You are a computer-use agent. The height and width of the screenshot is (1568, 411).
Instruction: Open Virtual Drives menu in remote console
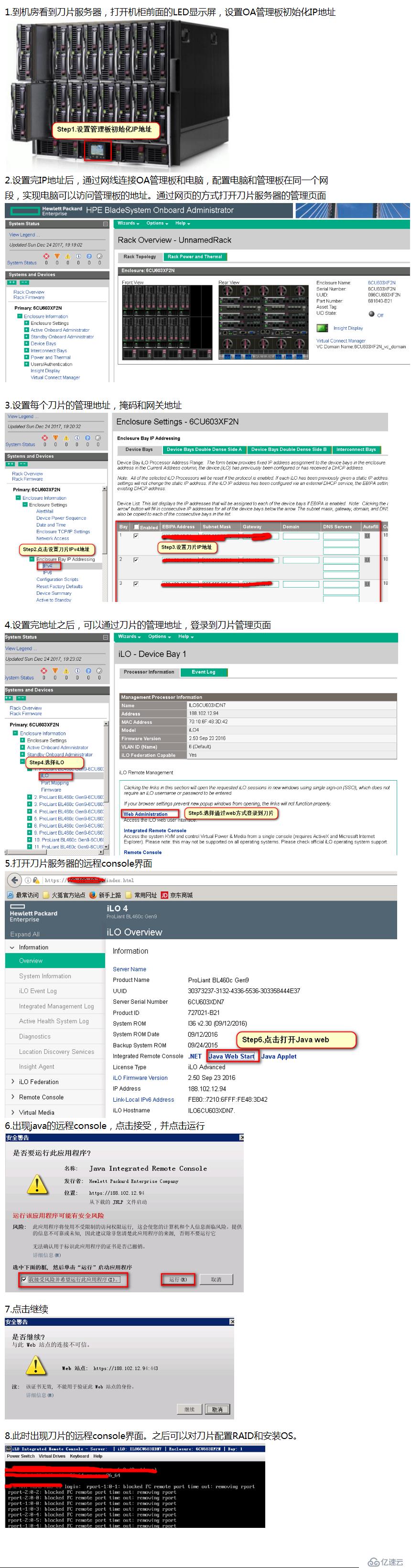53,1456
